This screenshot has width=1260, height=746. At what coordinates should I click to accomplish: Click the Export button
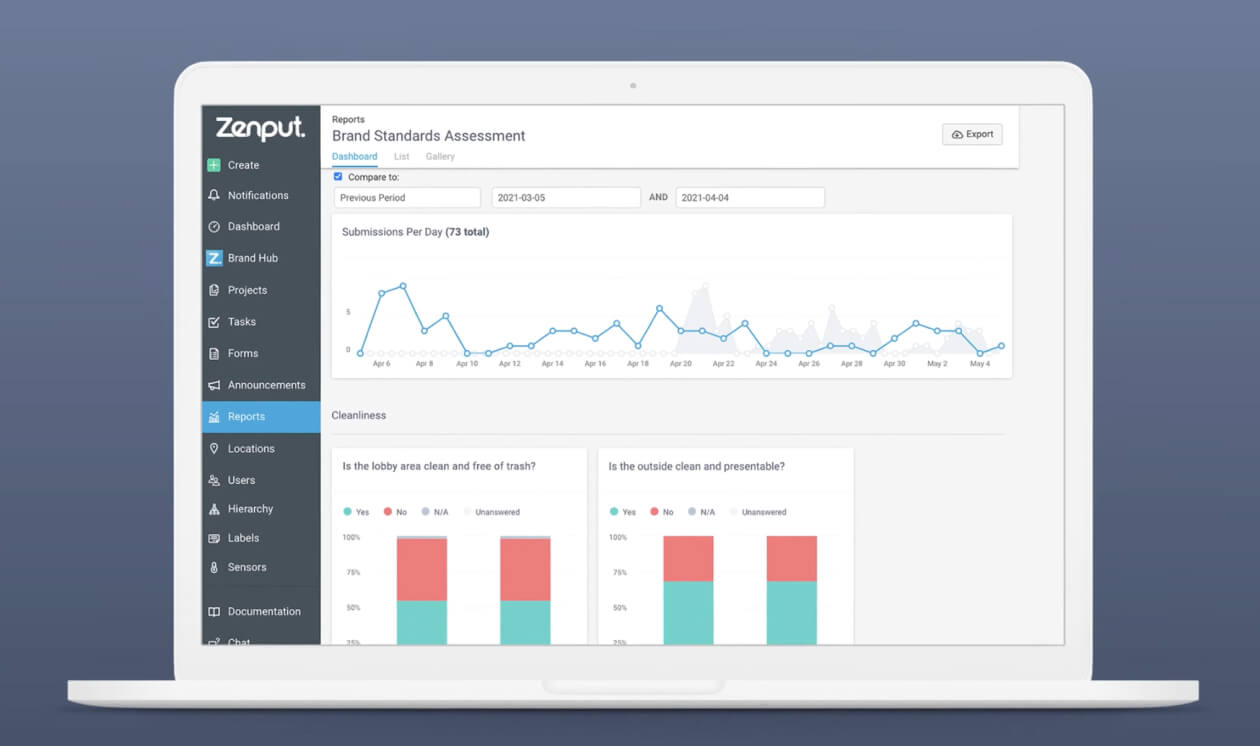click(972, 133)
